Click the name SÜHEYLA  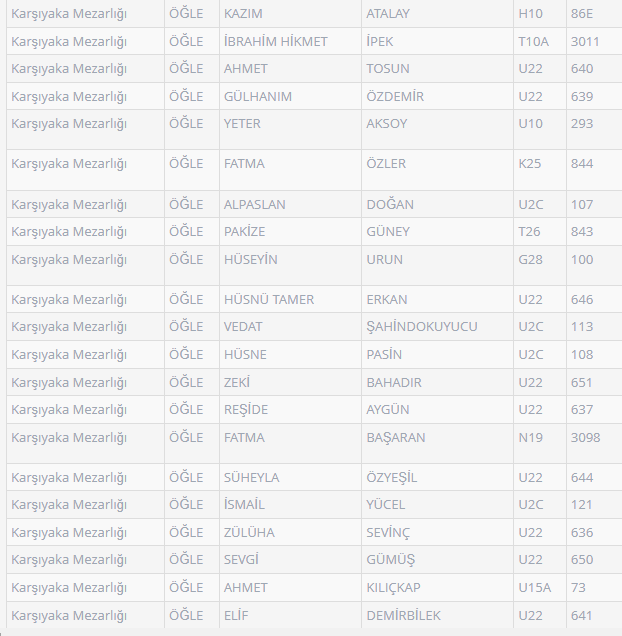[x=252, y=478]
